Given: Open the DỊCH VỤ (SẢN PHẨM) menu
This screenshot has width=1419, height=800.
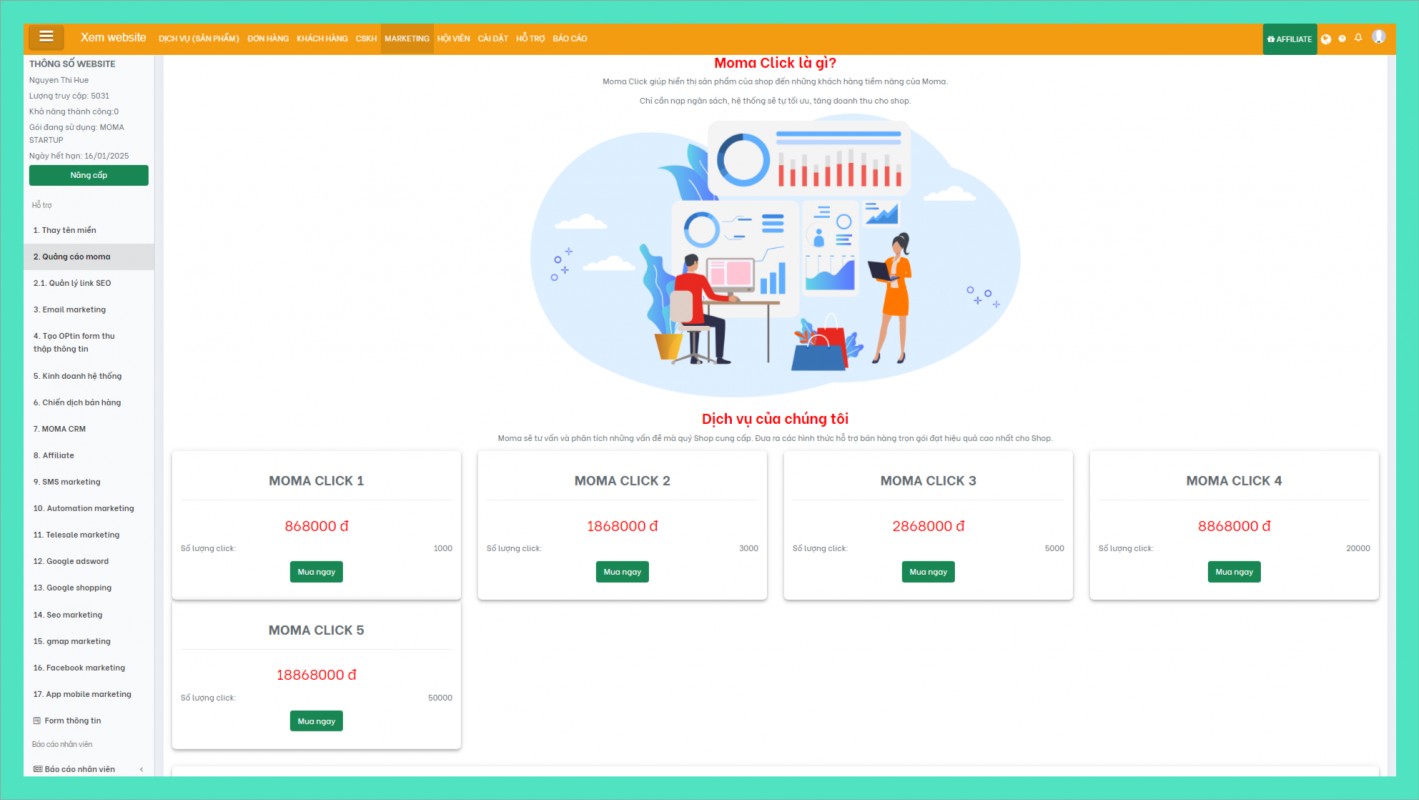Looking at the screenshot, I should point(199,39).
